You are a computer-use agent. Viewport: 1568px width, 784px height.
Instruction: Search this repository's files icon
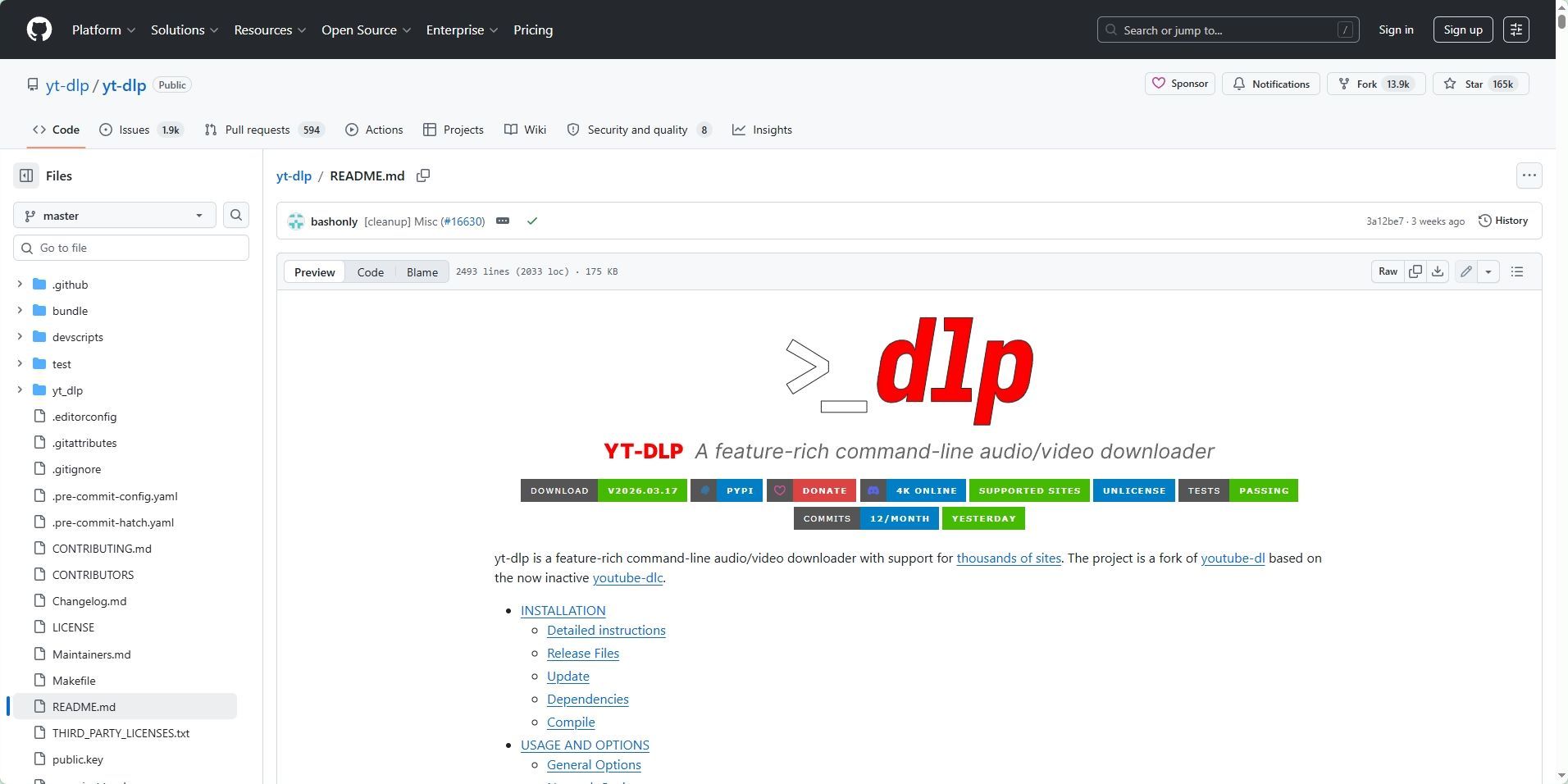236,215
